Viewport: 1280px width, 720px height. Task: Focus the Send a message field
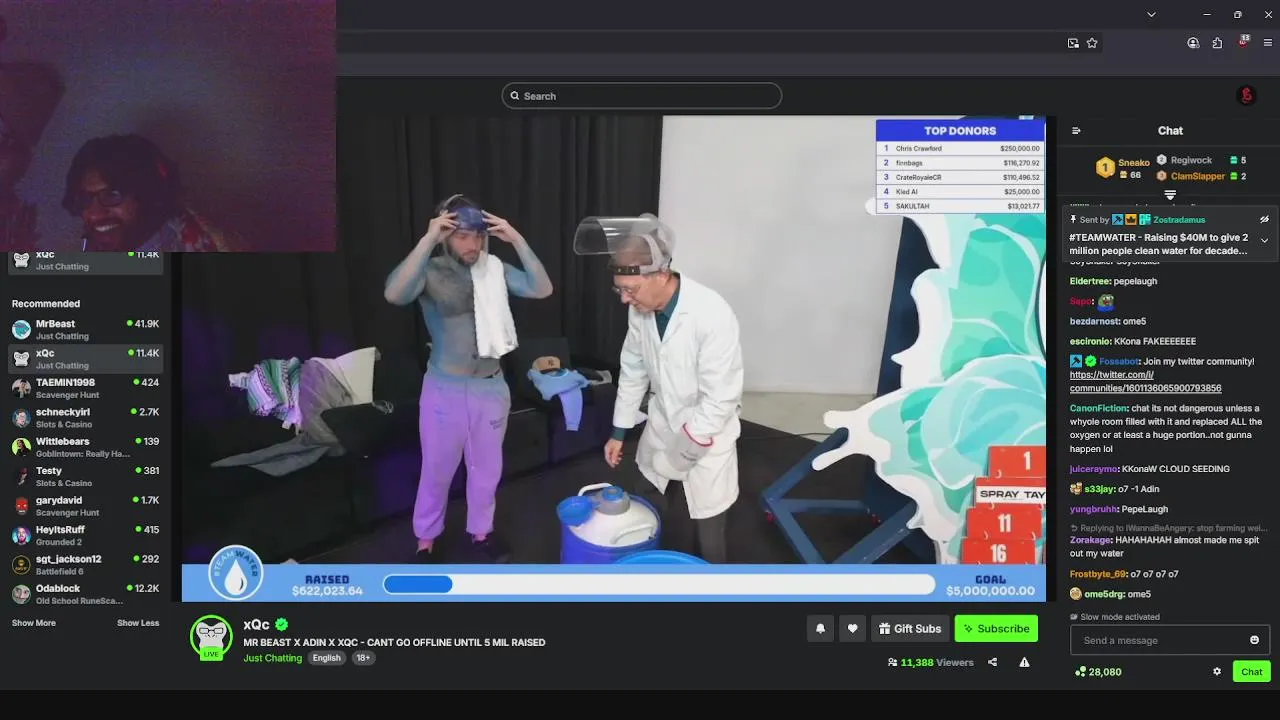1170,640
